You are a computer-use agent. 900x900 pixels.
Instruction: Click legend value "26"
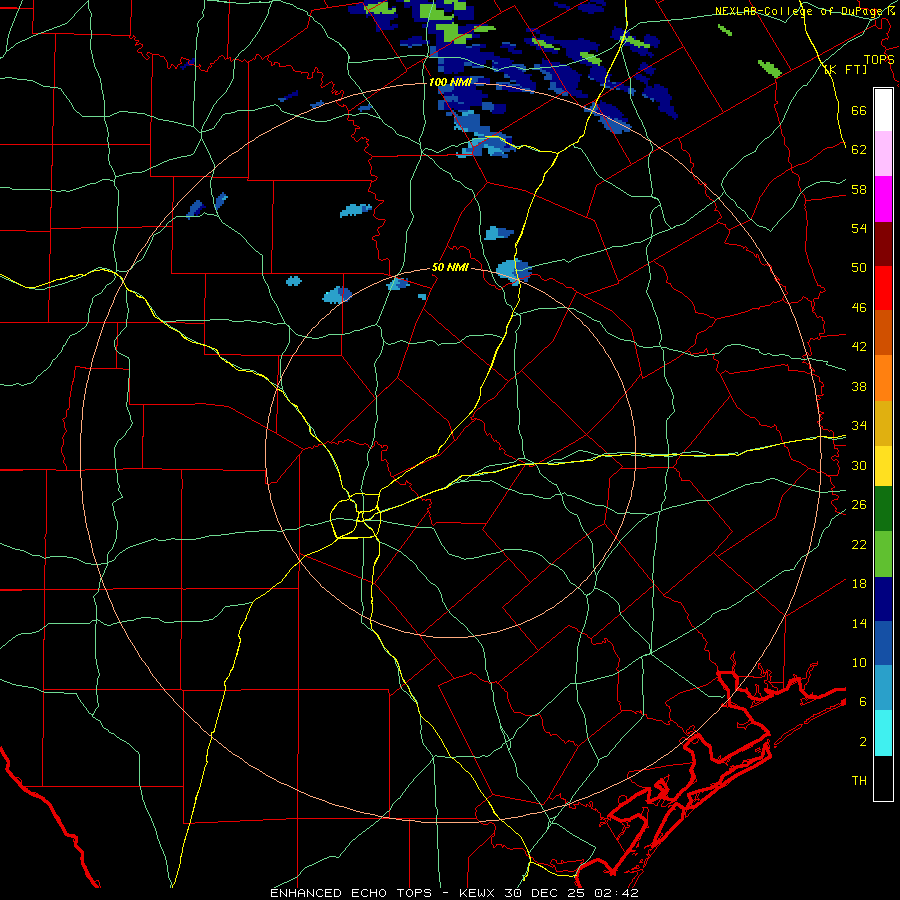(x=859, y=504)
